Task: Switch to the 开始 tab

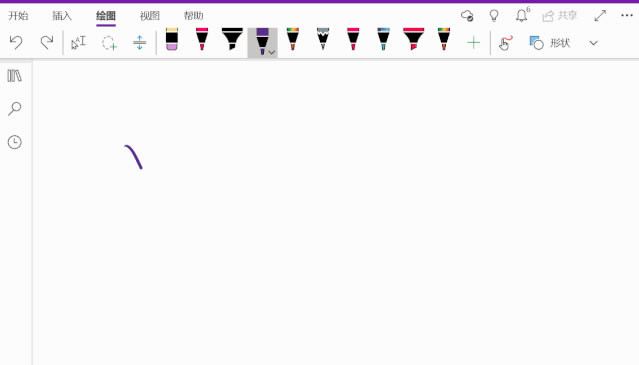Action: click(x=18, y=16)
